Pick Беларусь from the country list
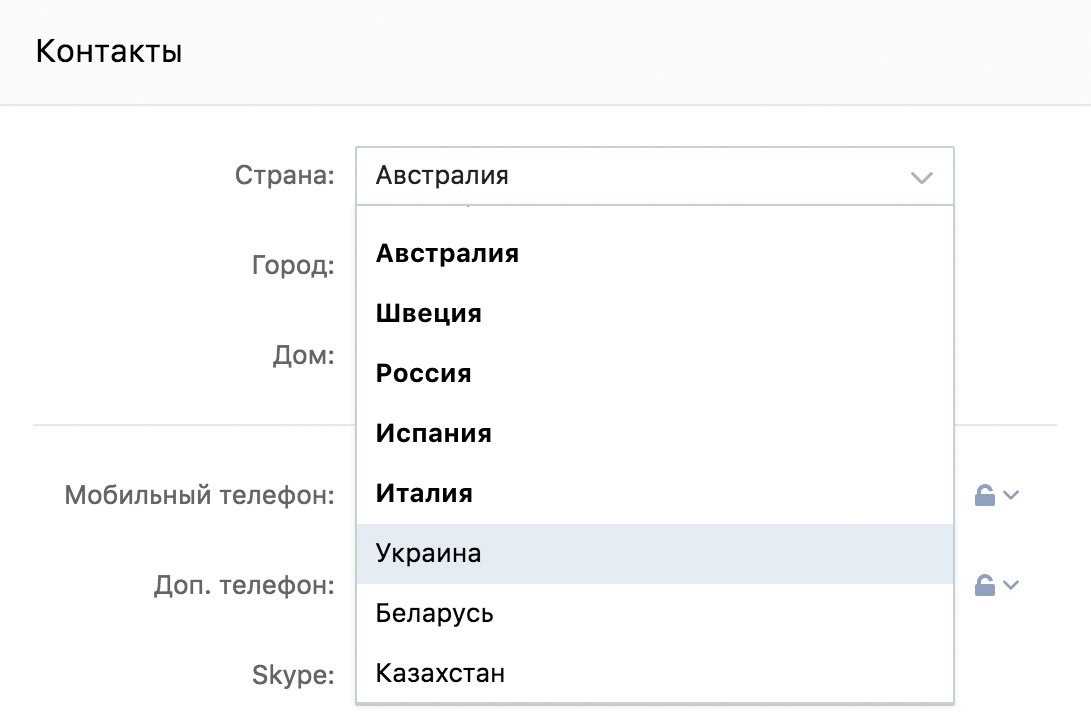This screenshot has height=724, width=1091. click(x=435, y=614)
